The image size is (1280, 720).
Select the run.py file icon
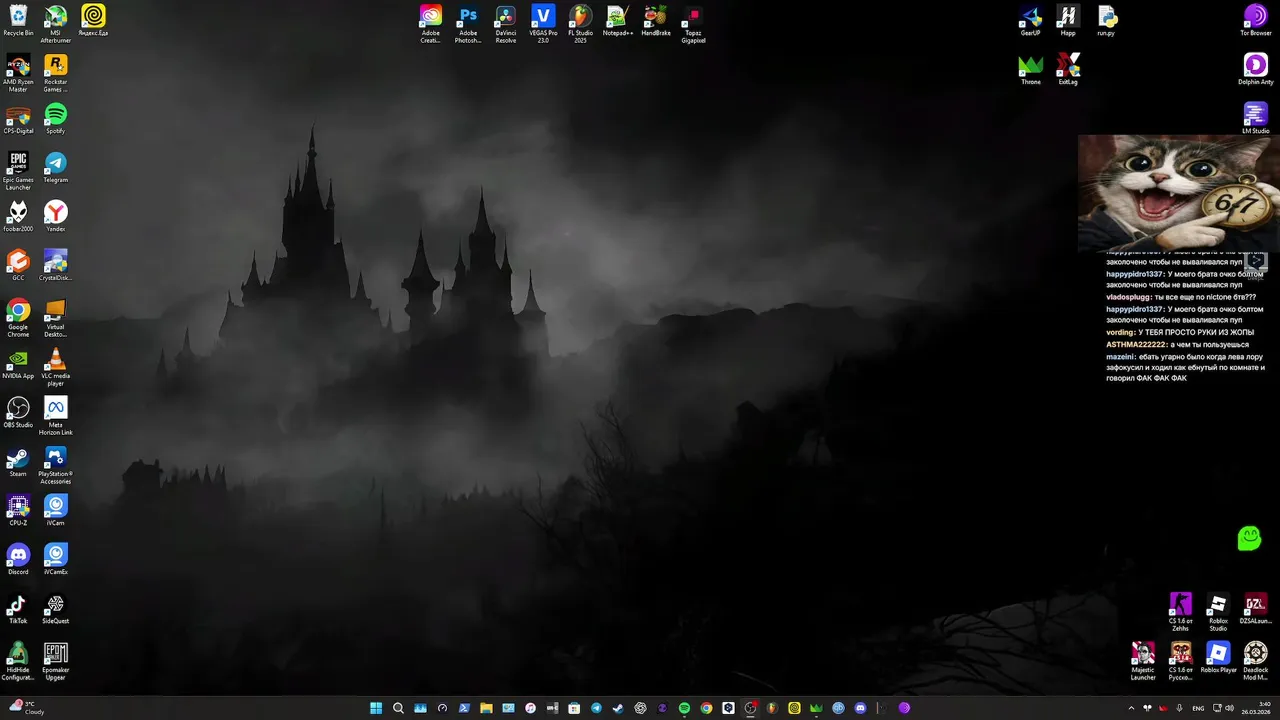pos(1106,21)
